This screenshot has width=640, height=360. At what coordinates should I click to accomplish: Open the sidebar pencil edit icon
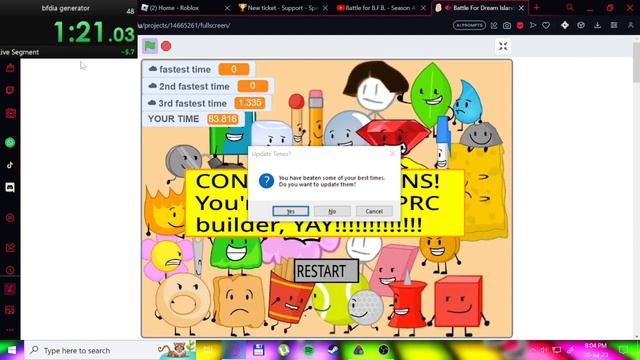(10, 247)
